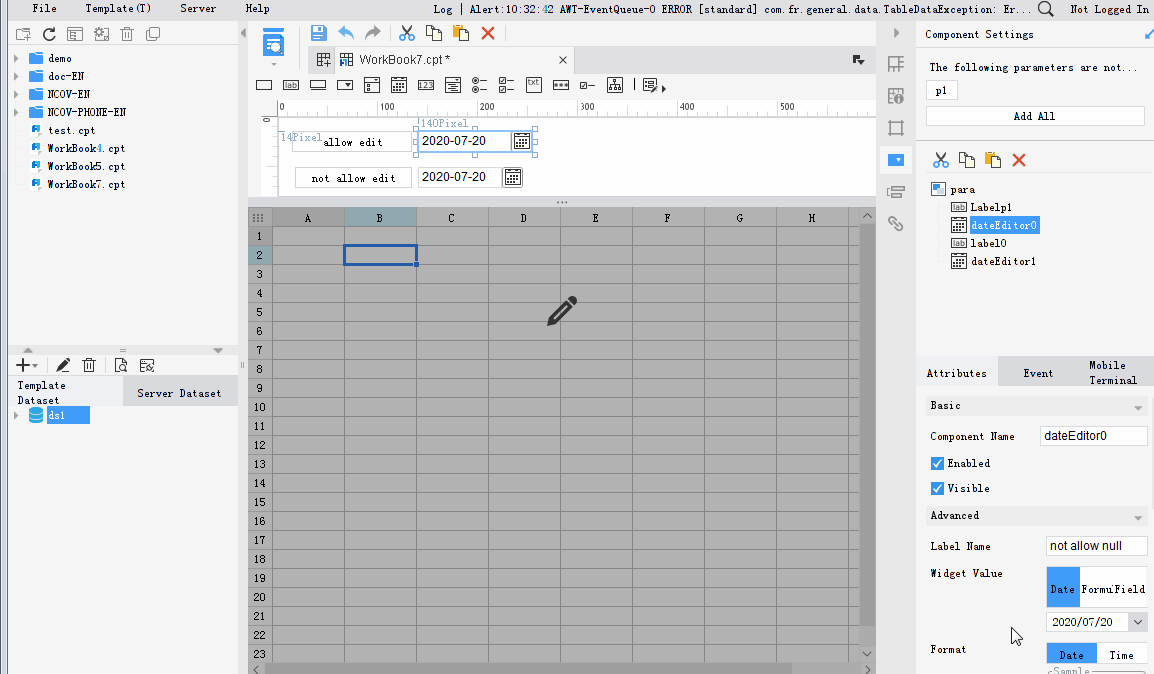Pick the Text Area widget labeled txt
Screen dimensions: 1154x674
[534, 85]
